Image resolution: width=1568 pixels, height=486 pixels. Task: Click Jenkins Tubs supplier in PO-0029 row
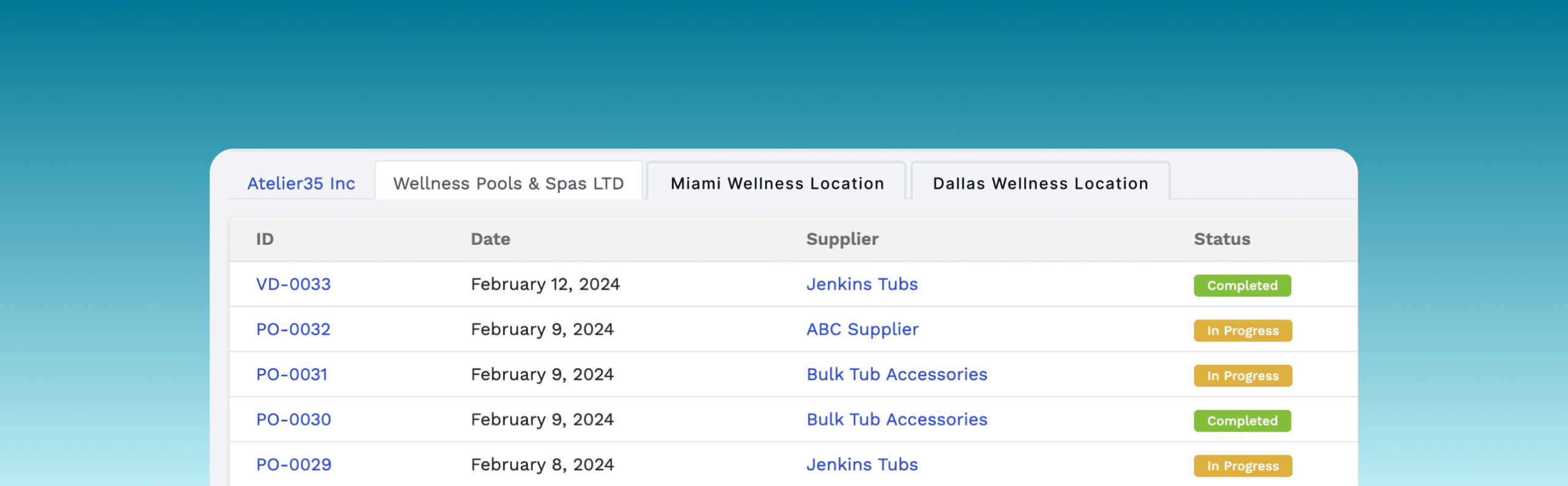862,465
